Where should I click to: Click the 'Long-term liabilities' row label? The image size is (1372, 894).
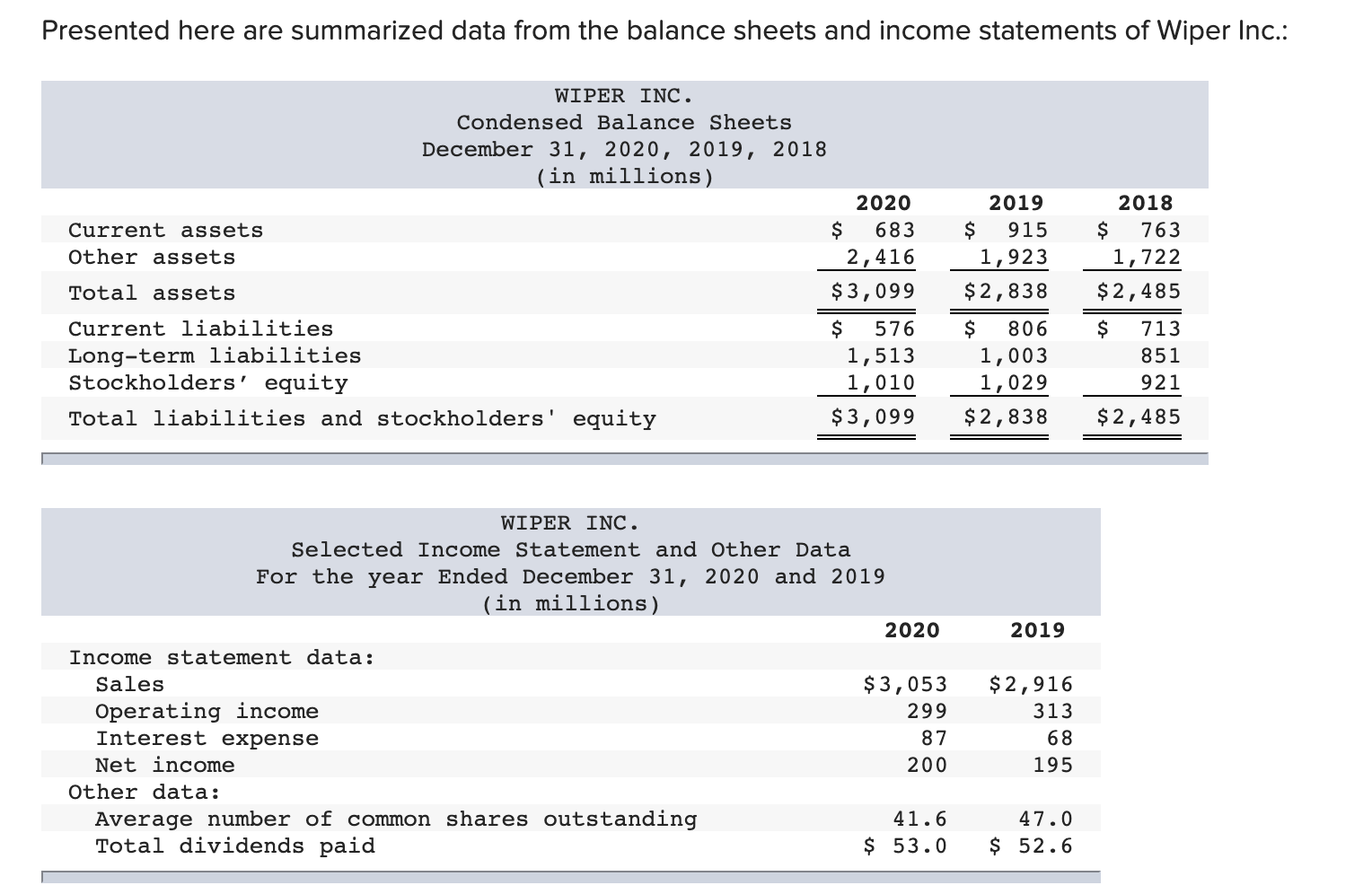215,356
